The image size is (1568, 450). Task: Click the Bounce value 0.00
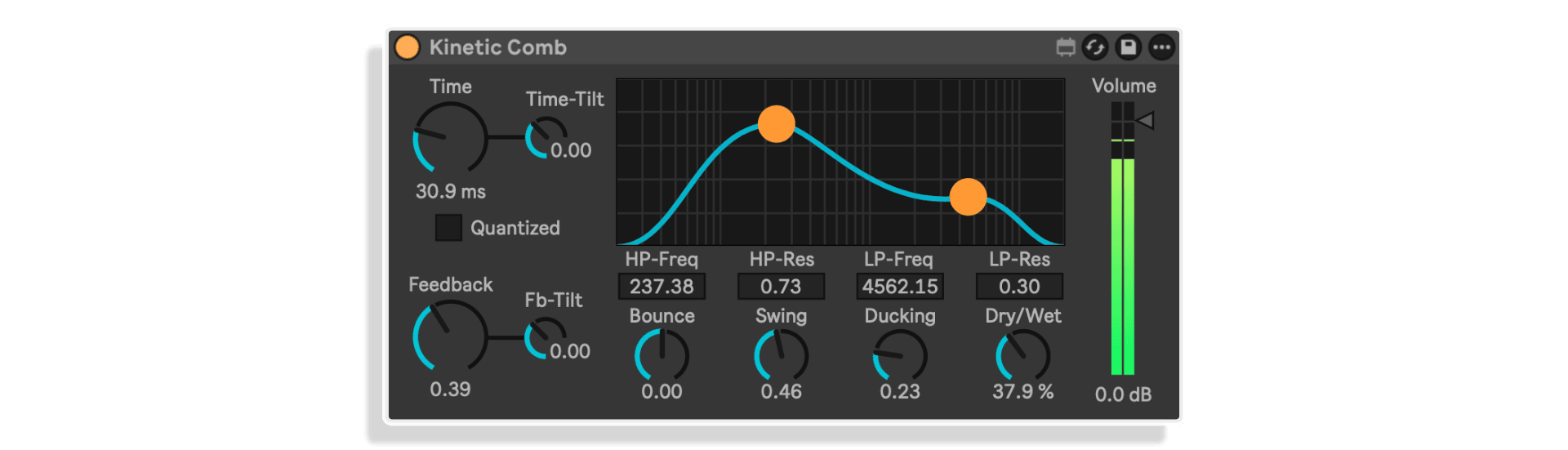point(661,392)
